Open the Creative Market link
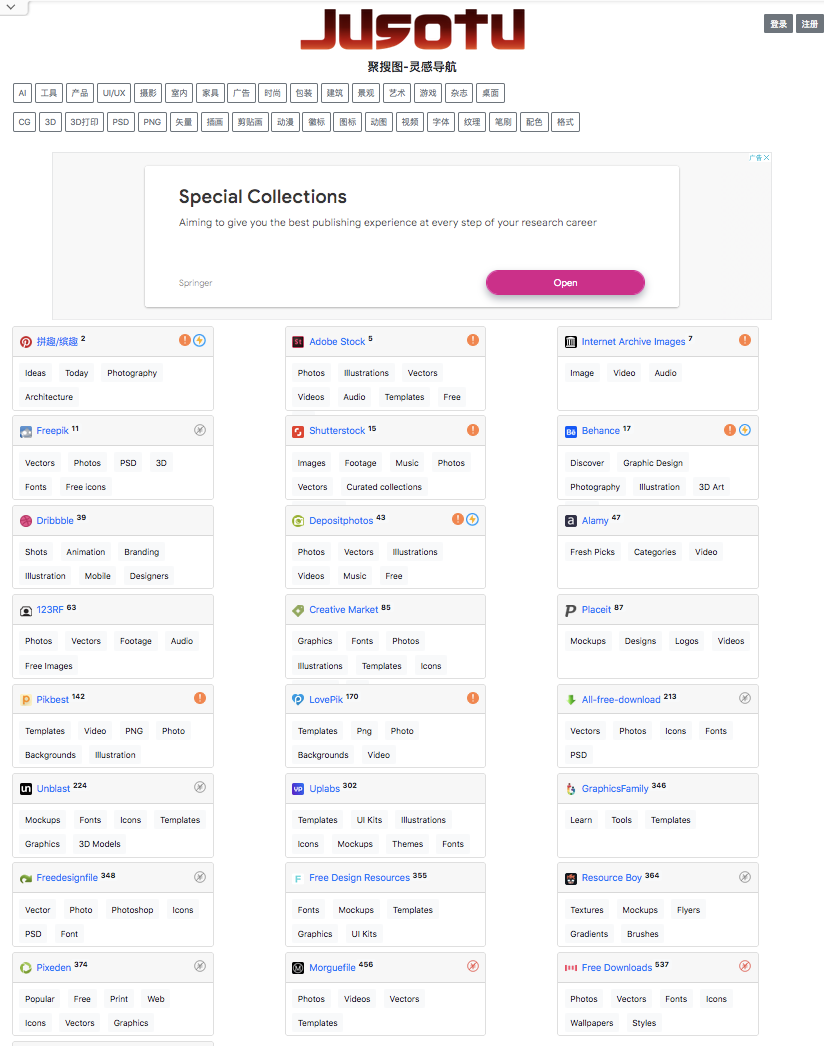Screen dimensions: 824x1046 click(344, 610)
